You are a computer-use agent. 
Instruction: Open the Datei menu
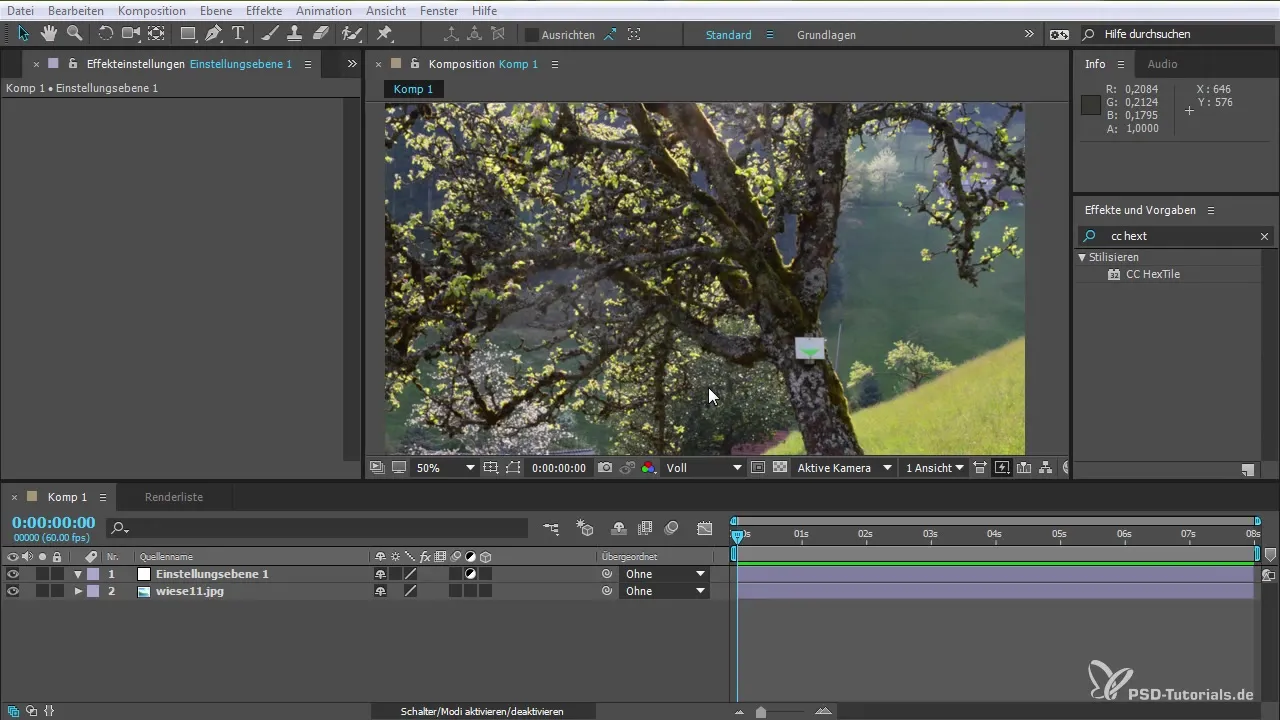click(21, 10)
